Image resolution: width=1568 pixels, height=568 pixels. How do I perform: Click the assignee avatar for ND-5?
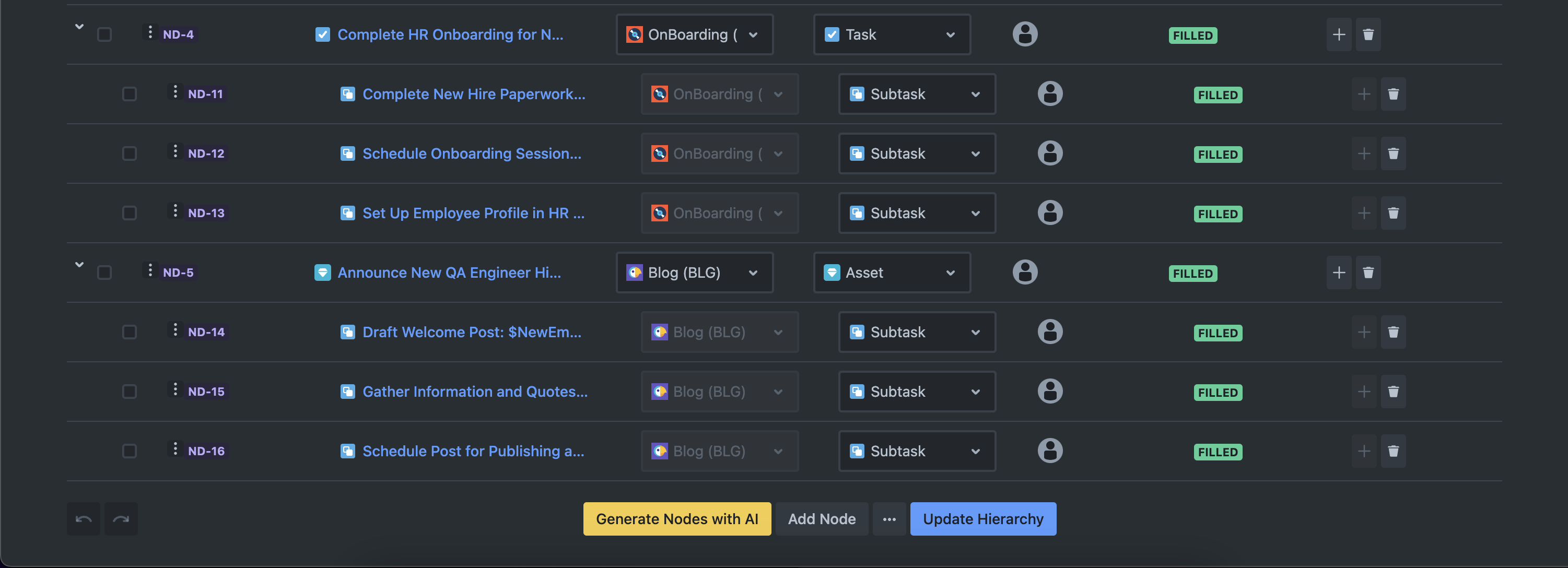[x=1024, y=273]
